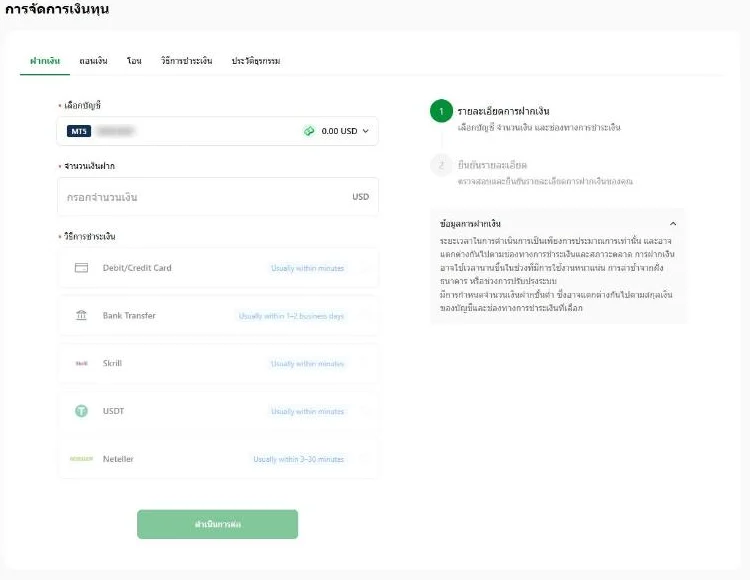The height and width of the screenshot is (580, 750).
Task: Click the credit card icon
Action: (81, 268)
